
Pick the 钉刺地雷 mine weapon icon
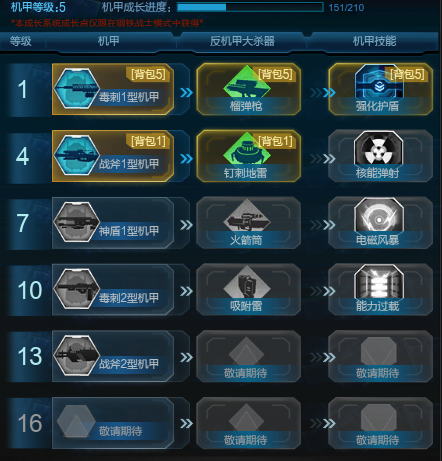click(247, 150)
